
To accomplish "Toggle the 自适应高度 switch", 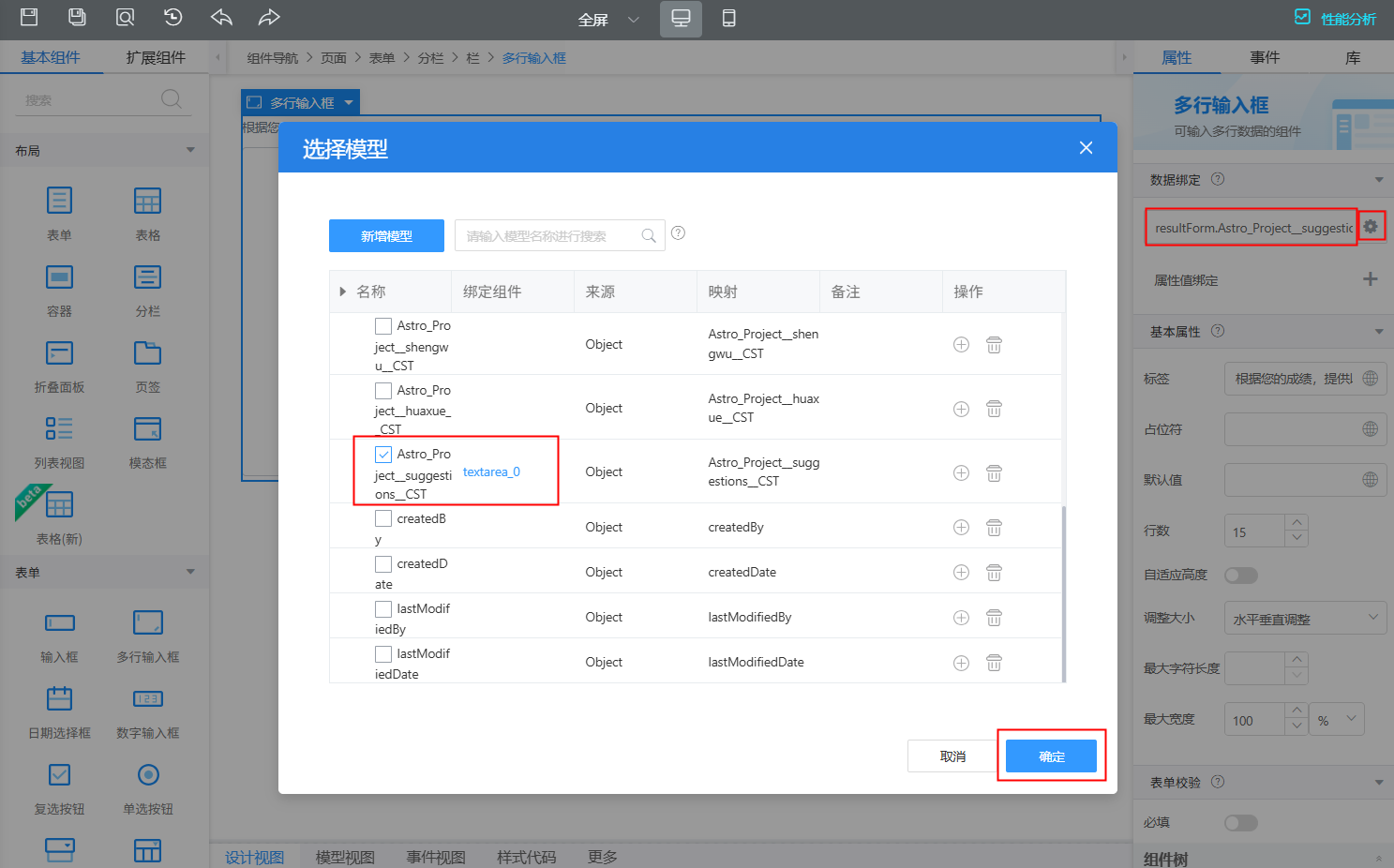I will point(1240,576).
